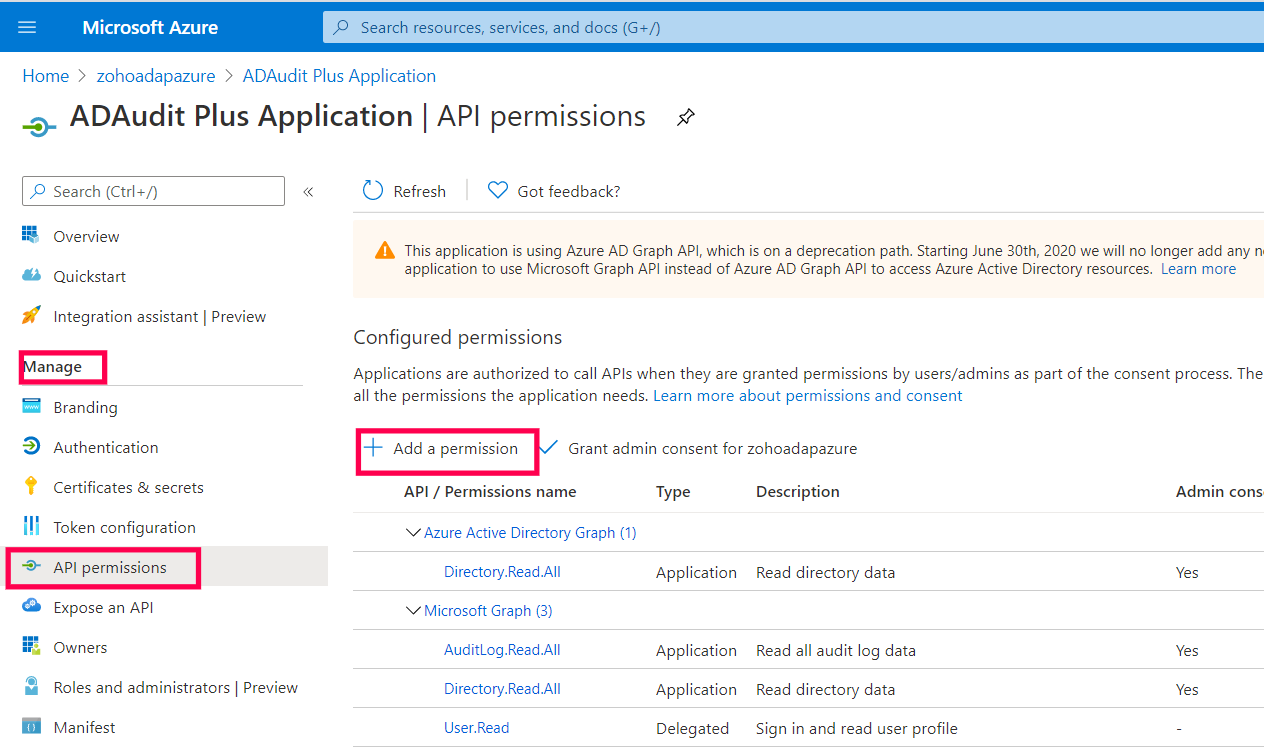Open AuditLog.Read.All permission link
Screen dimensions: 1264x756
(502, 650)
